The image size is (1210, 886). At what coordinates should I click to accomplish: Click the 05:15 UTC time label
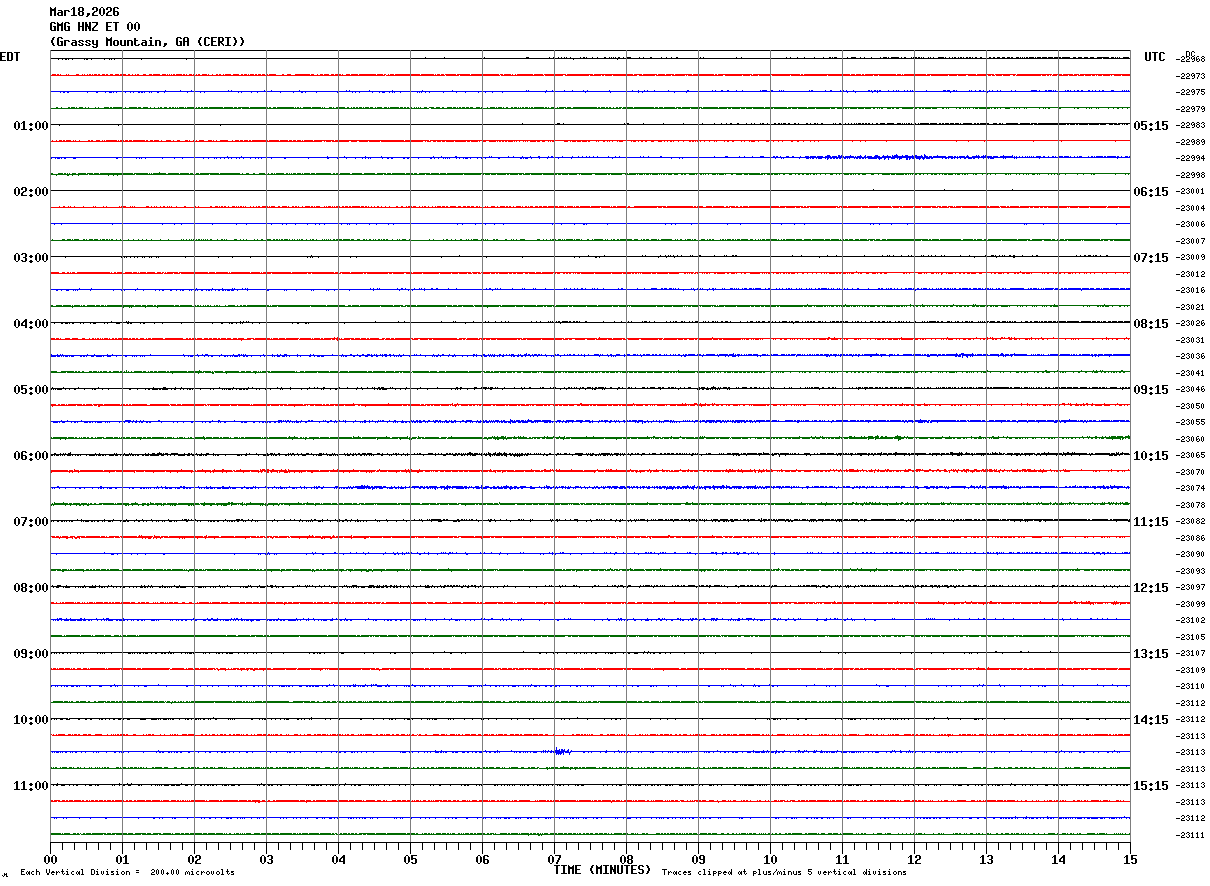pyautogui.click(x=1151, y=126)
